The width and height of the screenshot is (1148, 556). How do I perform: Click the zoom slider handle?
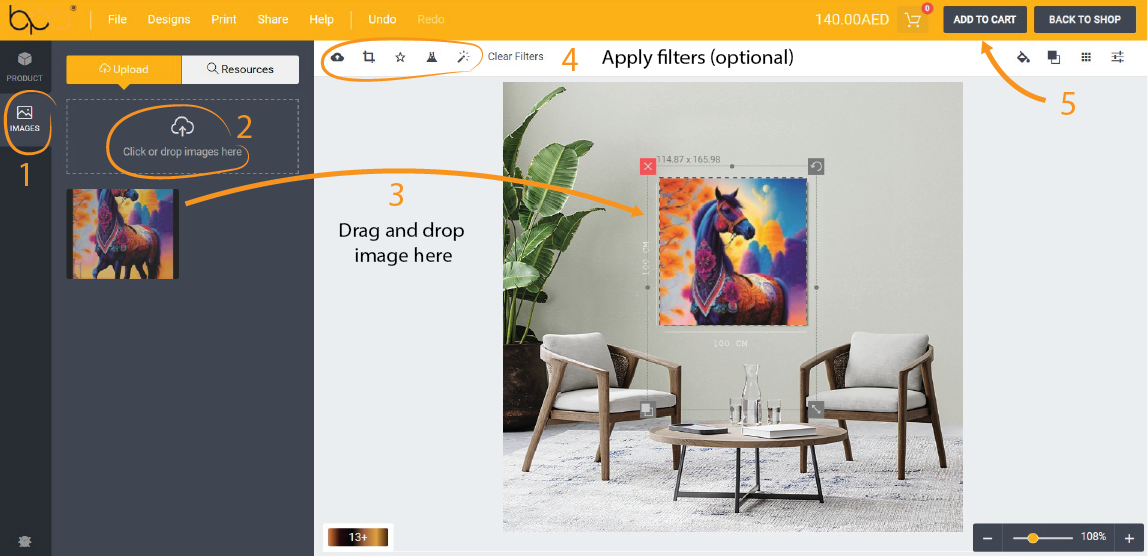[1033, 538]
